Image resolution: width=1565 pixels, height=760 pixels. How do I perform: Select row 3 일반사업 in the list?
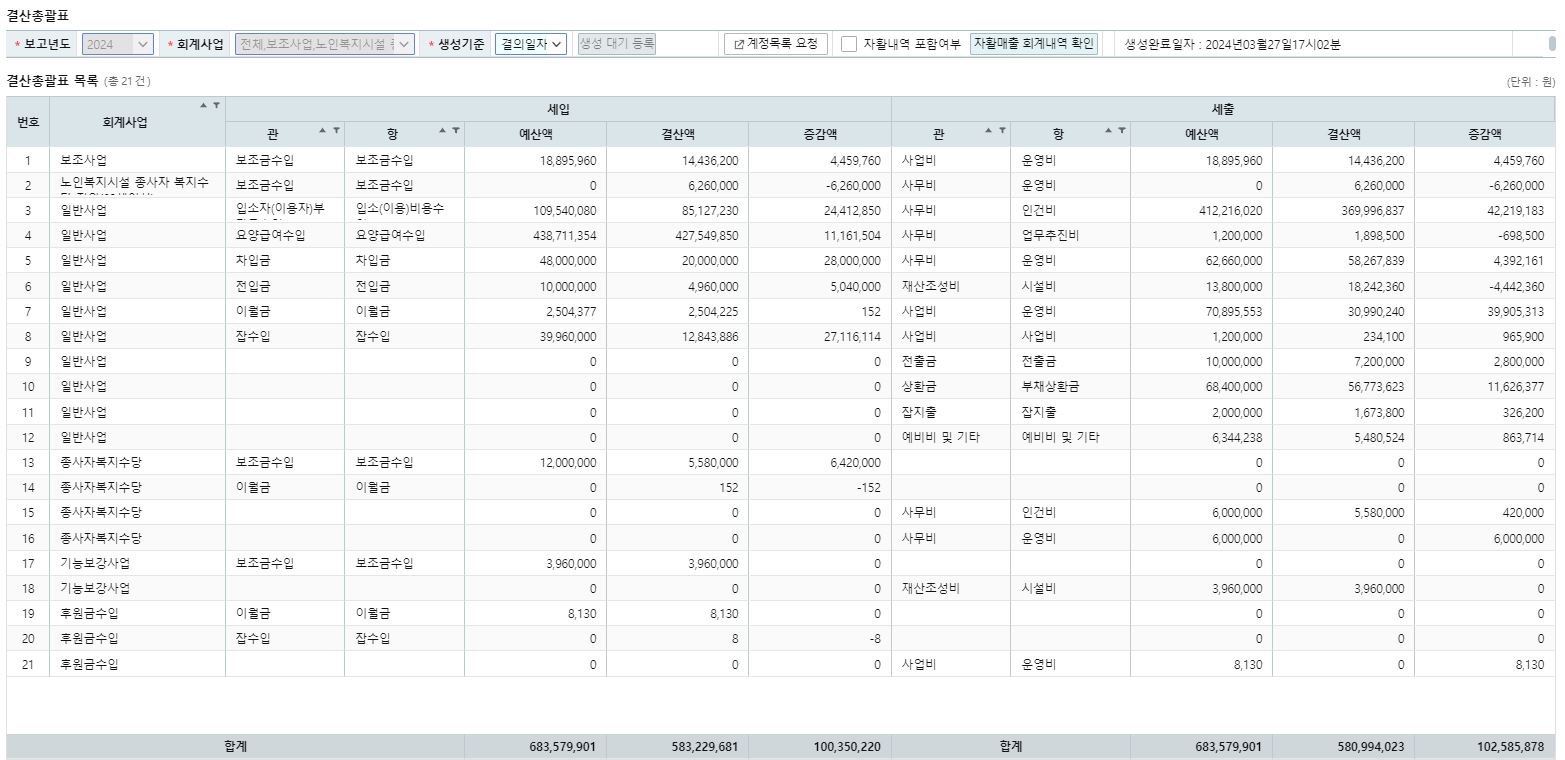click(780, 210)
